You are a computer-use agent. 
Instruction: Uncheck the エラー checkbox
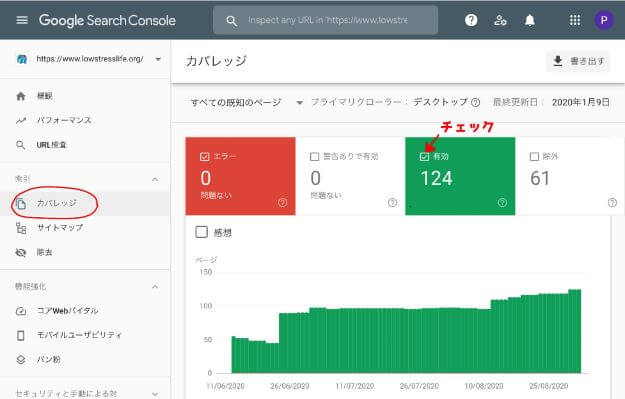pyautogui.click(x=204, y=156)
